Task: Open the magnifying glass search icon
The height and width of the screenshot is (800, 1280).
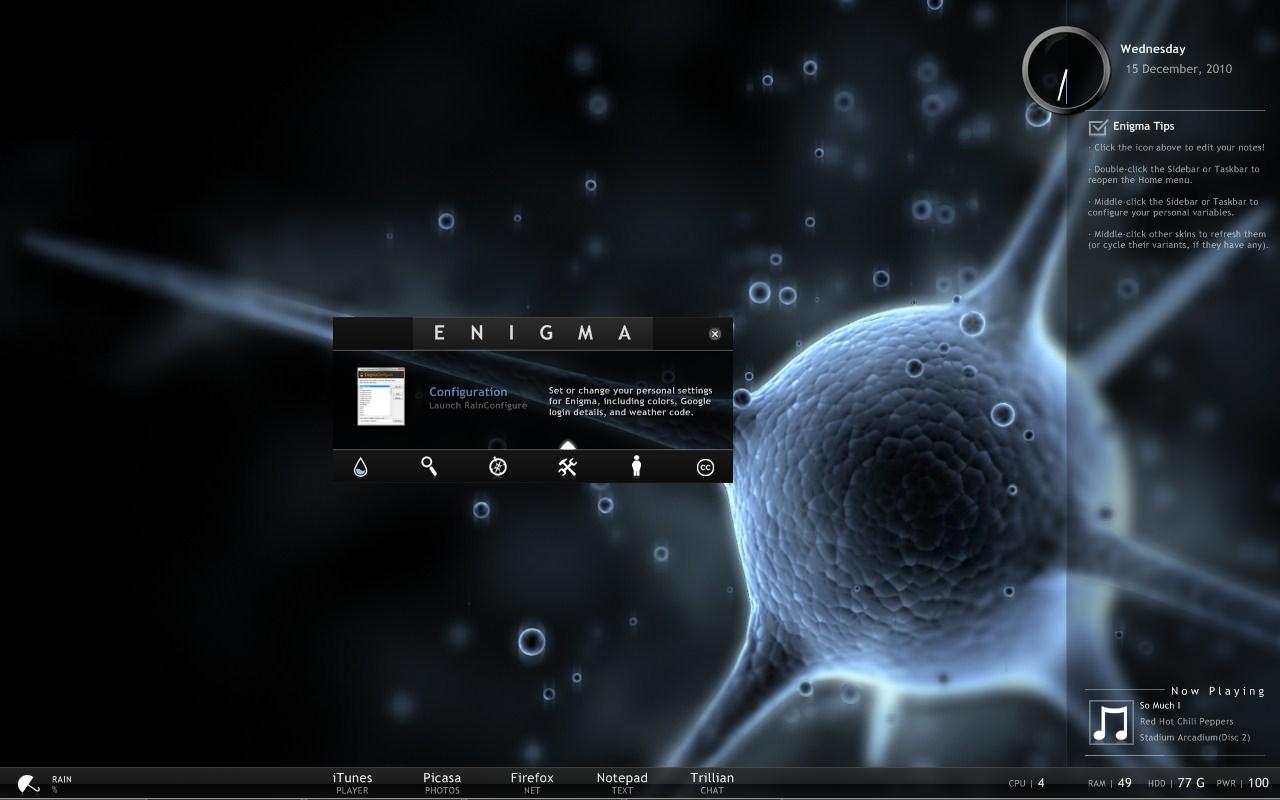Action: tap(428, 465)
